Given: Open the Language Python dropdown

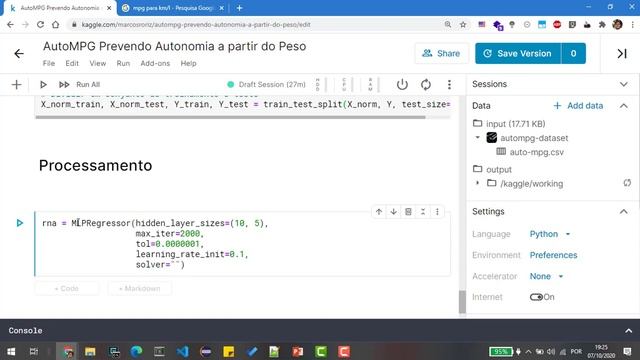Looking at the screenshot, I should pos(549,234).
